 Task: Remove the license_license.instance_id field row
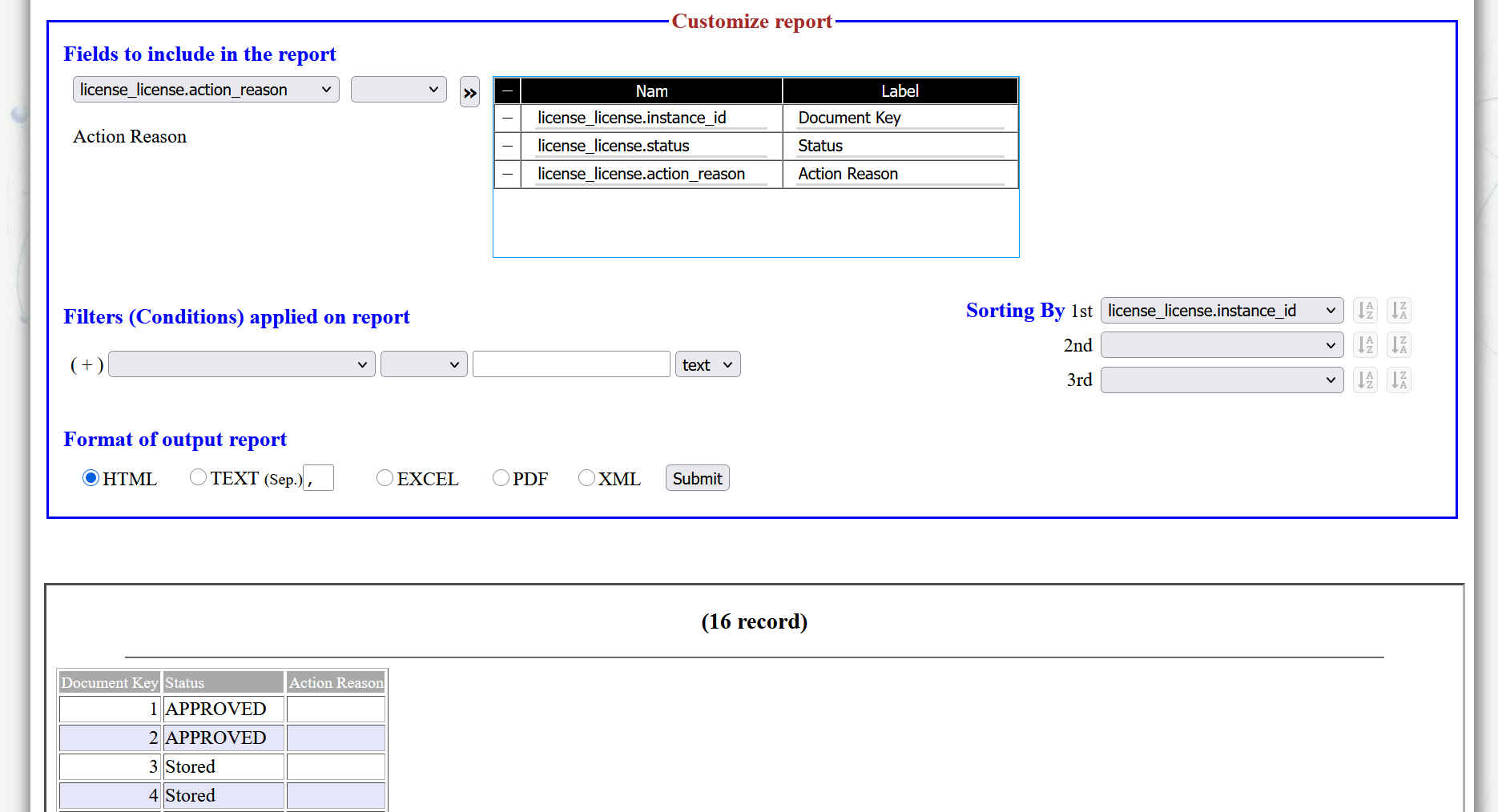[507, 119]
